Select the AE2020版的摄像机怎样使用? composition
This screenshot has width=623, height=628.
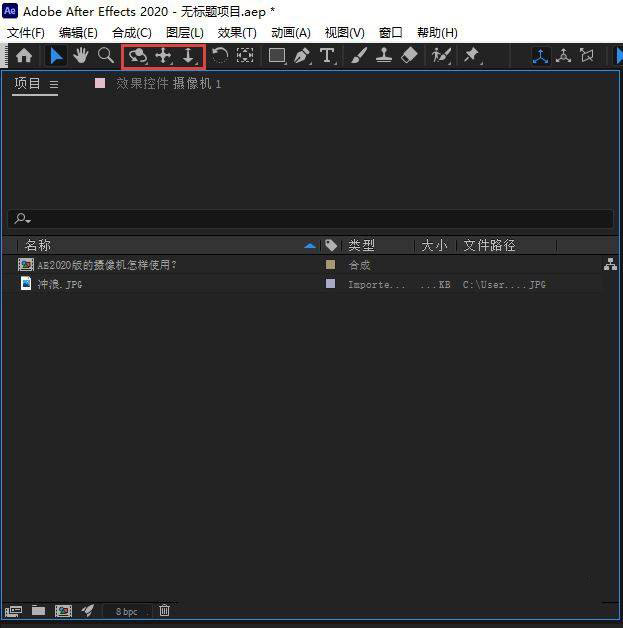pos(107,265)
